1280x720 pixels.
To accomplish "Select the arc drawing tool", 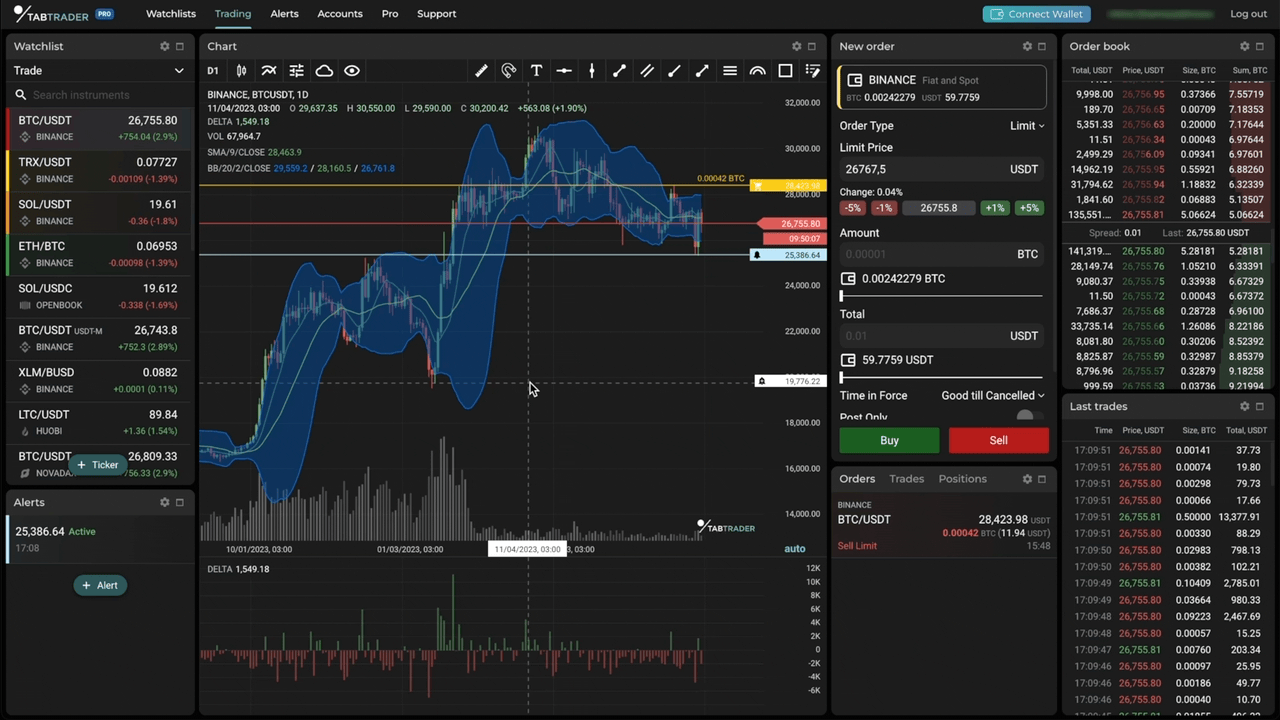I will pyautogui.click(x=758, y=71).
